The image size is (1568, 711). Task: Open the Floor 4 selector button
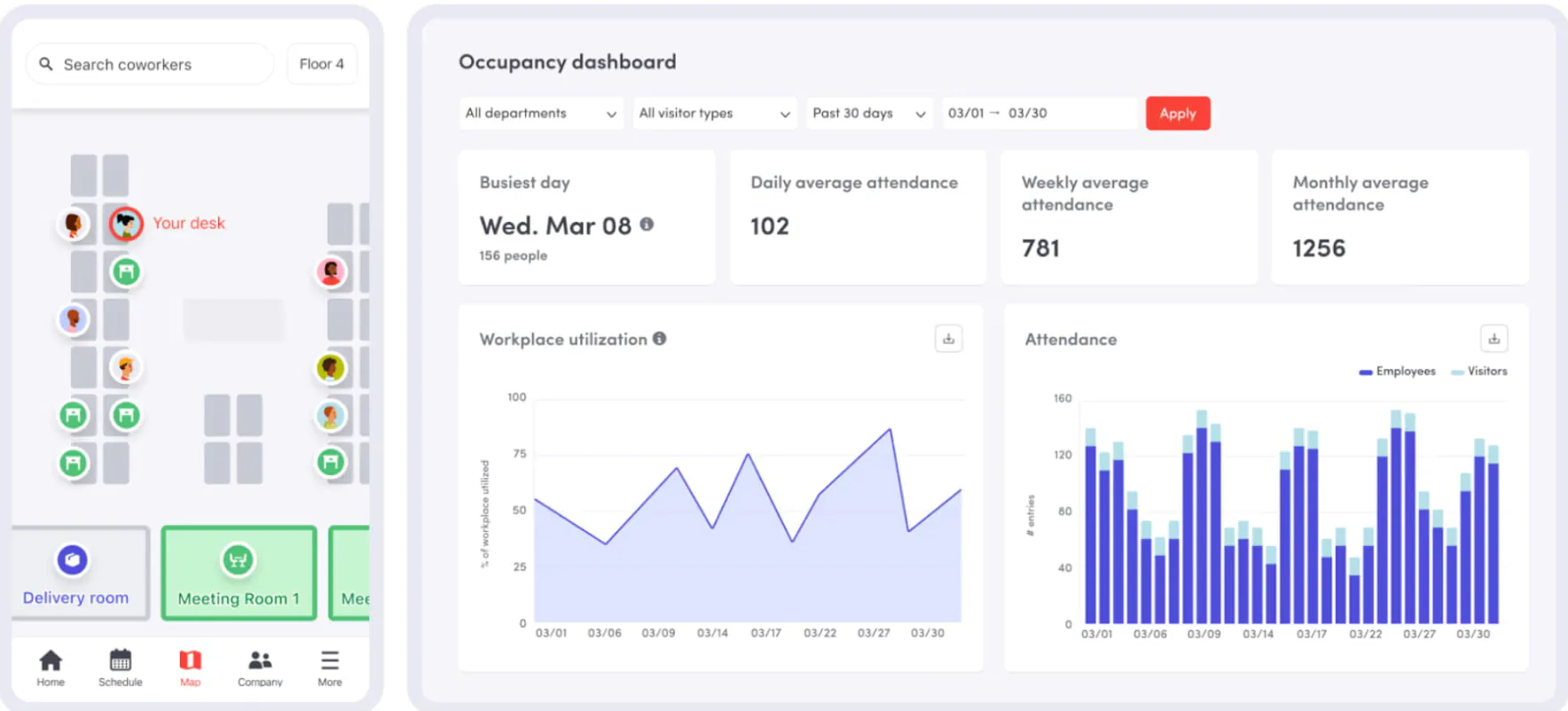[322, 64]
